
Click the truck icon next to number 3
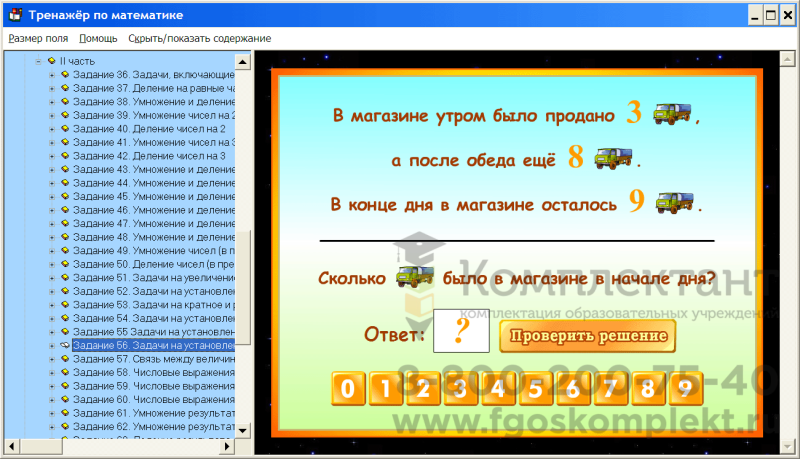pyautogui.click(x=672, y=113)
